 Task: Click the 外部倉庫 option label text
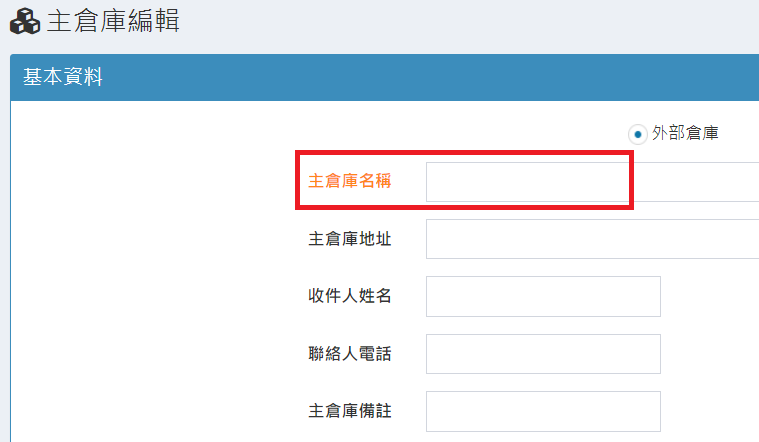tap(685, 132)
